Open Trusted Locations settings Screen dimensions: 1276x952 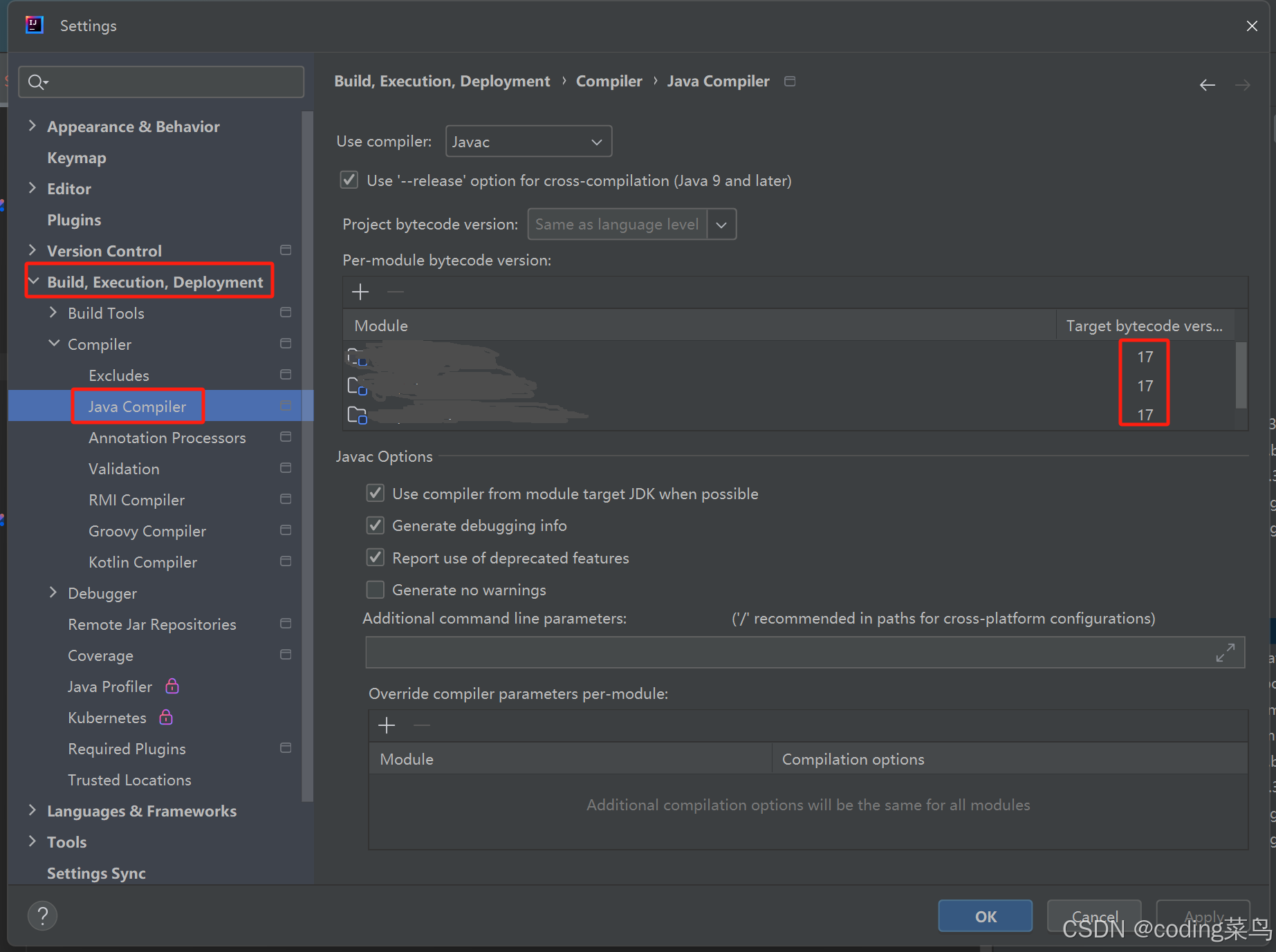click(129, 780)
